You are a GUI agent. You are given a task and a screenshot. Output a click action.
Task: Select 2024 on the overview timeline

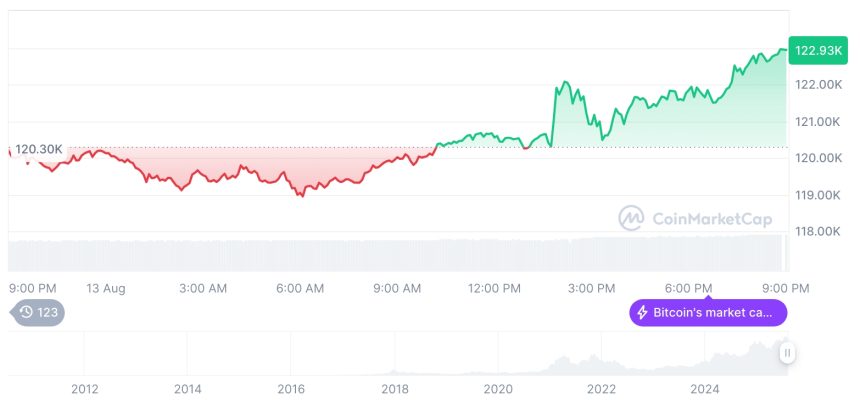704,389
